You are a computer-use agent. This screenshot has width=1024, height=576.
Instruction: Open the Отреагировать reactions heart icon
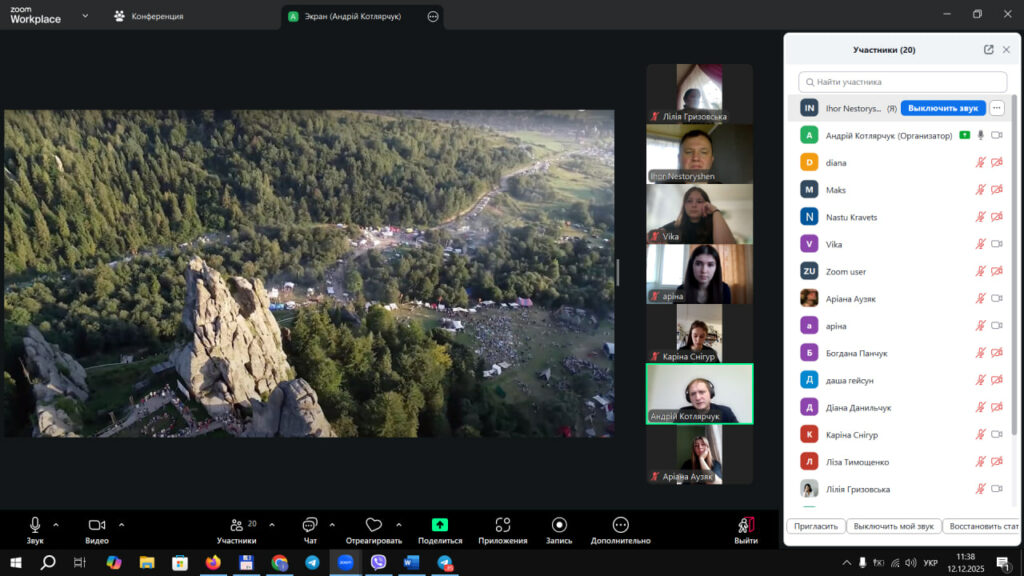pyautogui.click(x=374, y=525)
